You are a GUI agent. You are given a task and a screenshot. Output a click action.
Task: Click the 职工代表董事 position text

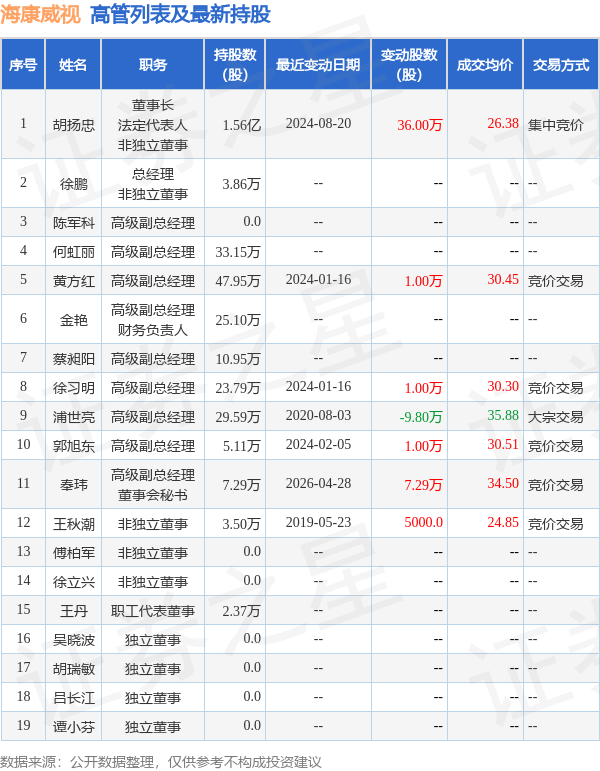[x=152, y=612]
